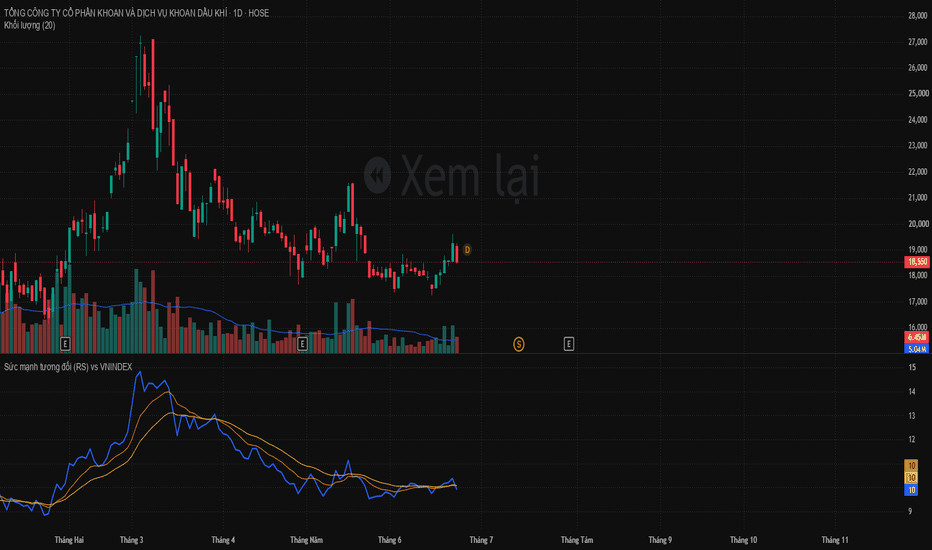Click the orange S split marker
Viewport: 932px width, 550px height.
point(519,344)
